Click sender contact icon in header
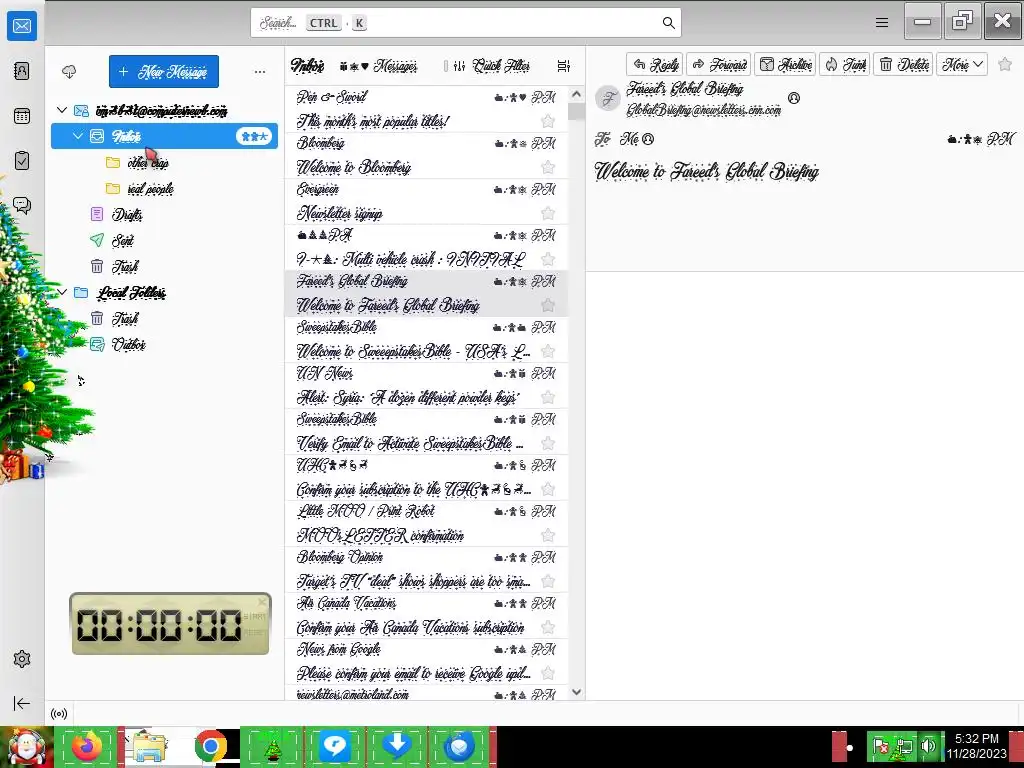This screenshot has height=768, width=1024. [x=793, y=98]
